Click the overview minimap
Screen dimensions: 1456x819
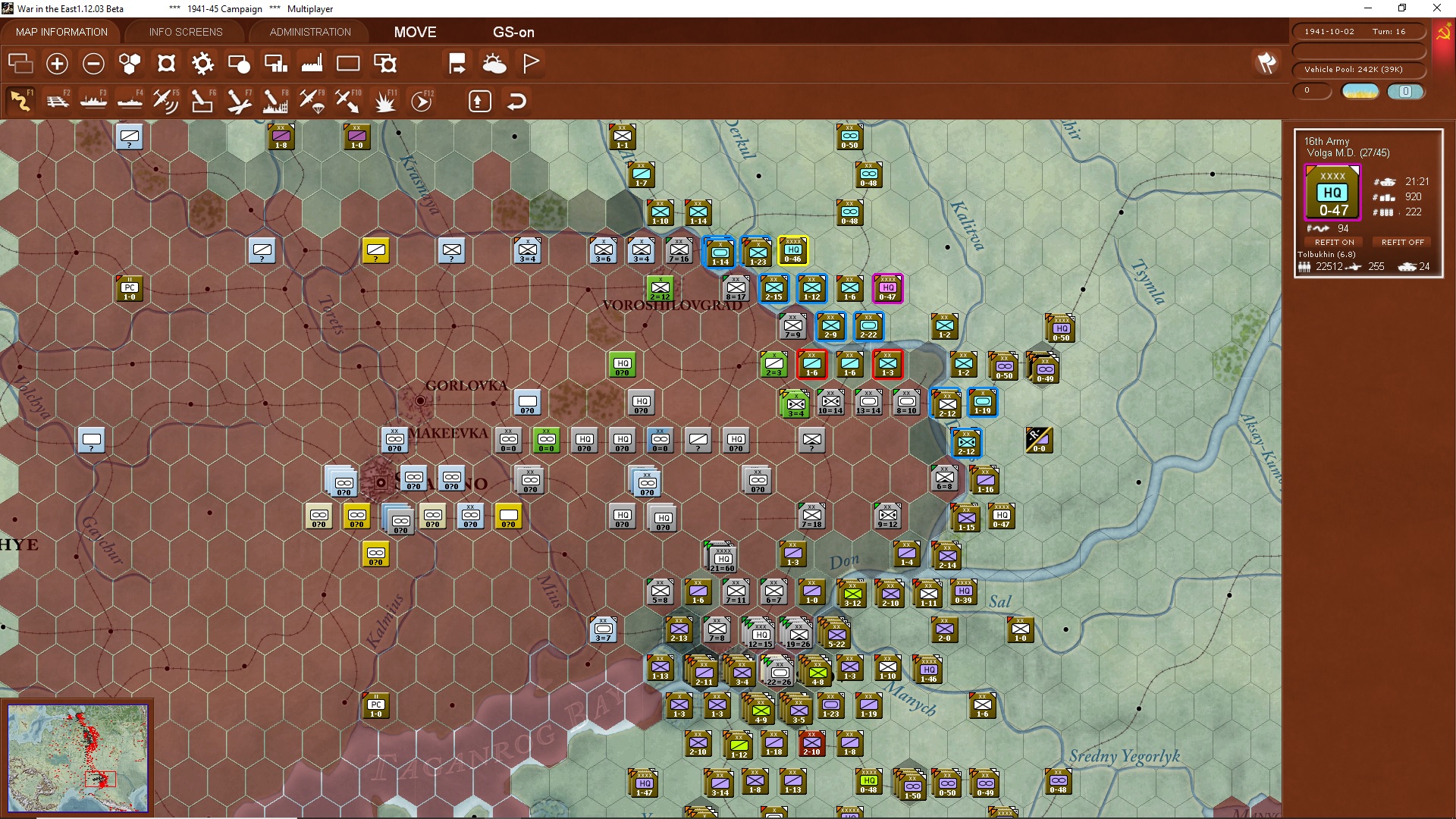tap(77, 758)
